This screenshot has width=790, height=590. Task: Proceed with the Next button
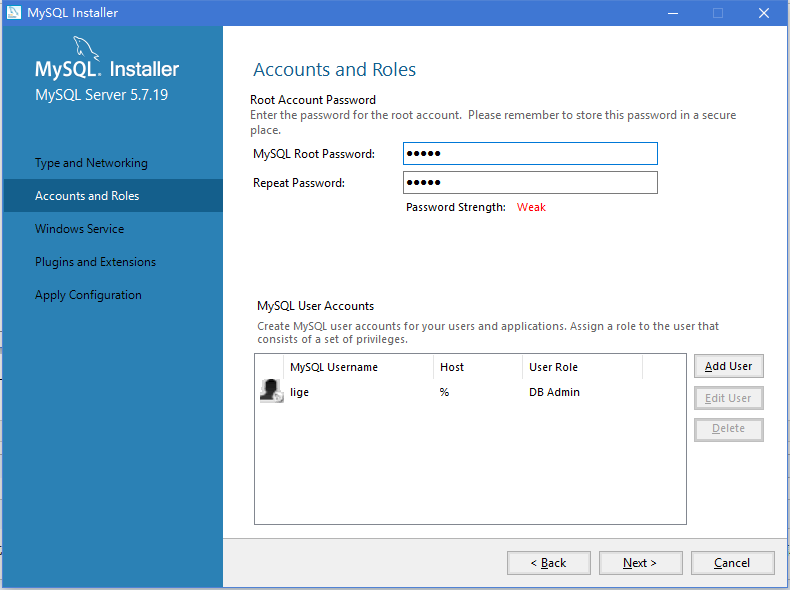[x=640, y=563]
